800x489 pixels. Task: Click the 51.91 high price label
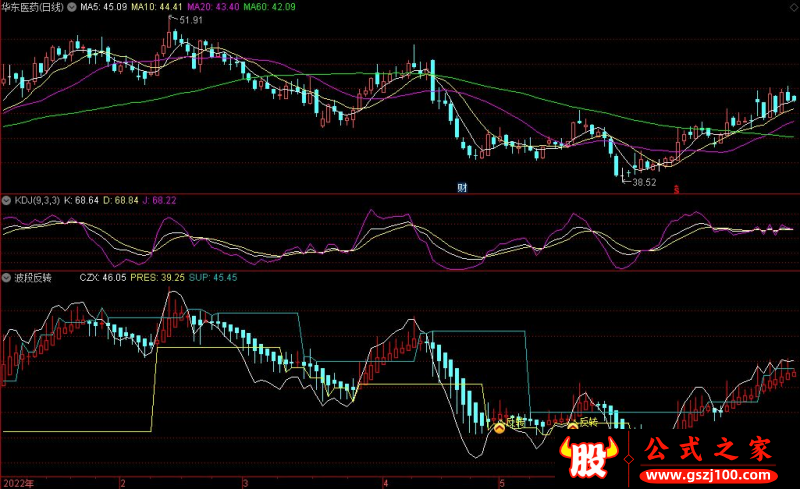pyautogui.click(x=191, y=20)
